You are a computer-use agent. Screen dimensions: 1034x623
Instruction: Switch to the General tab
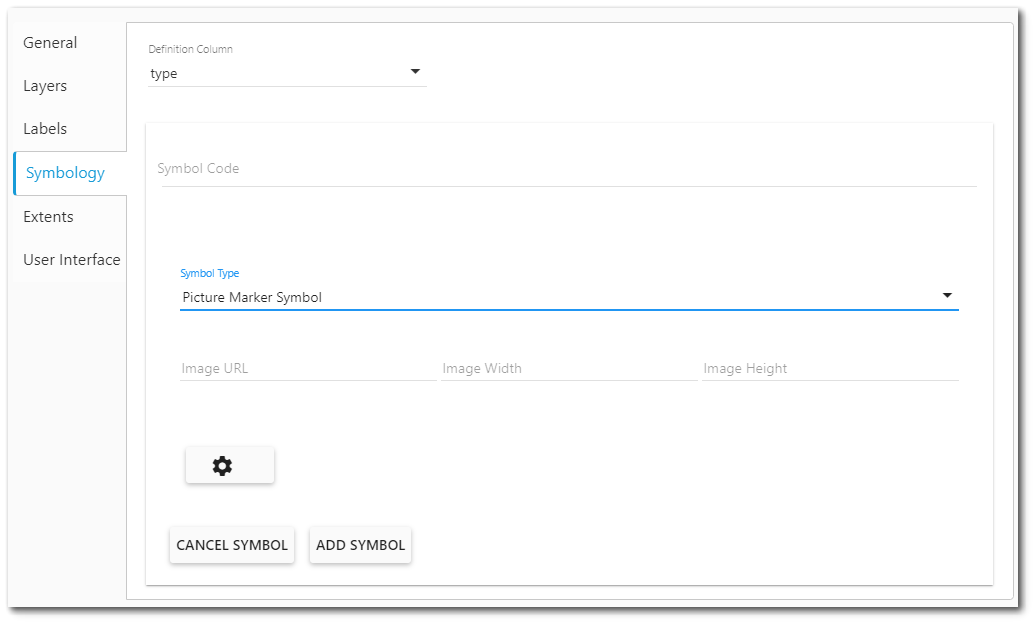coord(50,43)
